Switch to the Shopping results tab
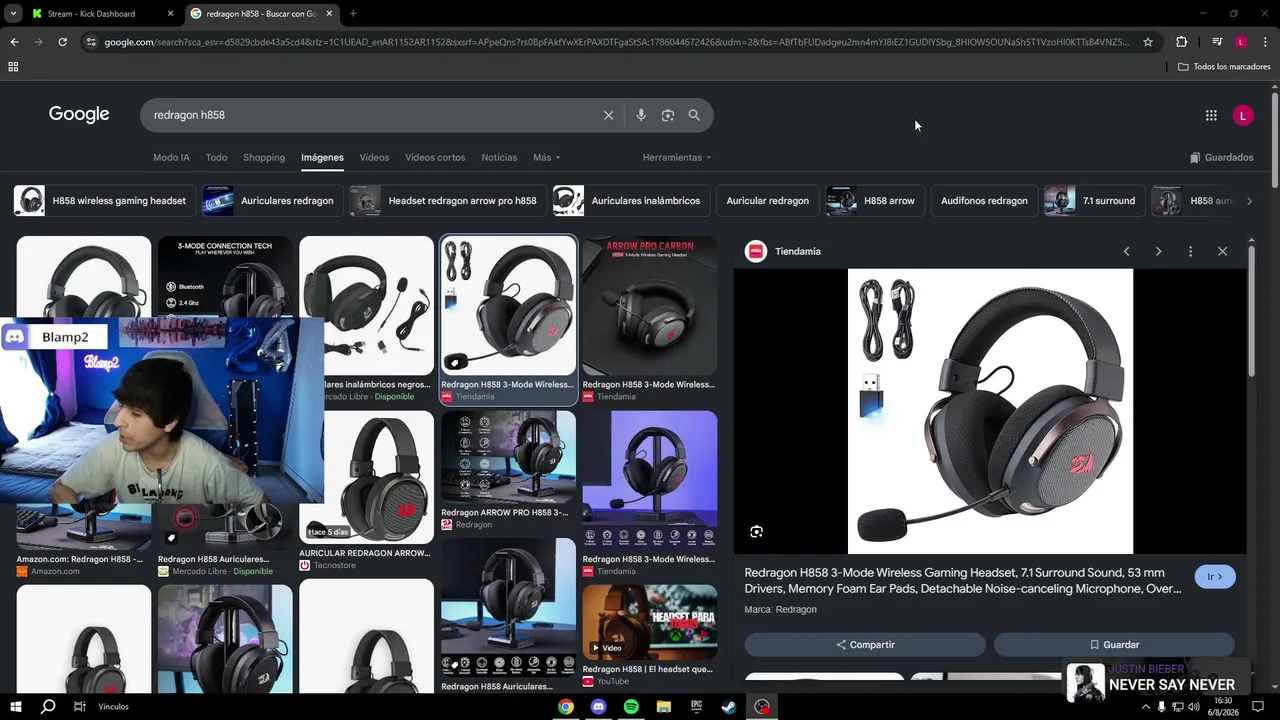Screen dimensions: 1280x720 point(264,157)
